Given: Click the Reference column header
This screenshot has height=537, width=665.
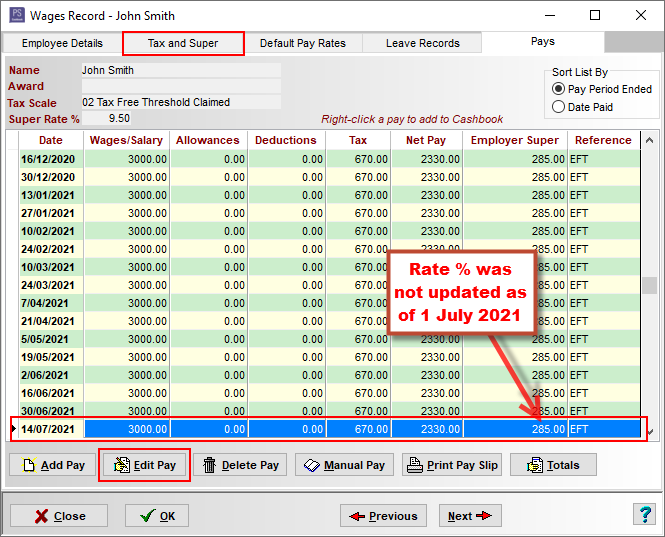Looking at the screenshot, I should pos(604,140).
